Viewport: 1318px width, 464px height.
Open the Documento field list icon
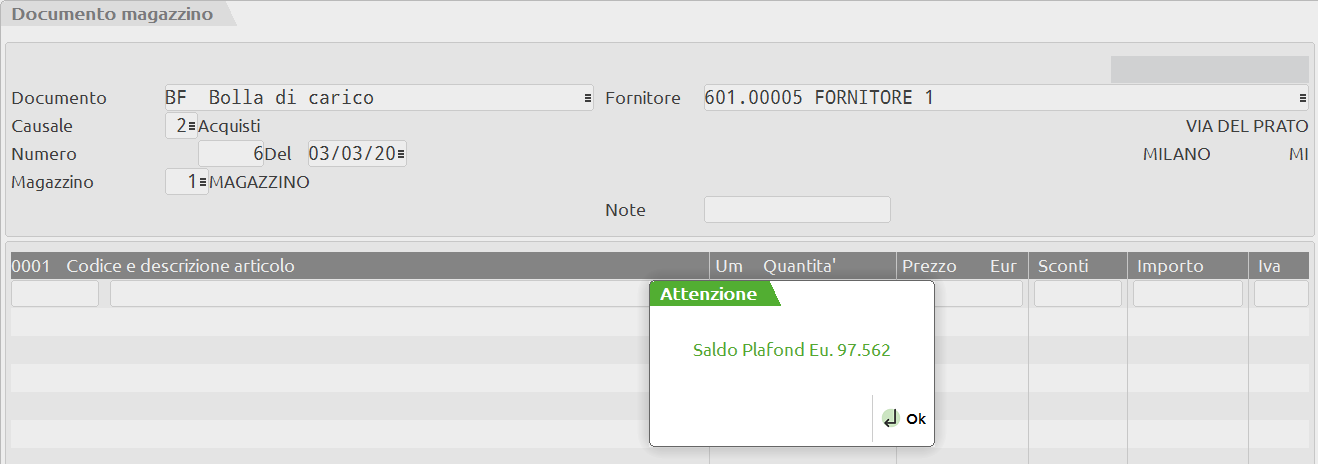[587, 98]
